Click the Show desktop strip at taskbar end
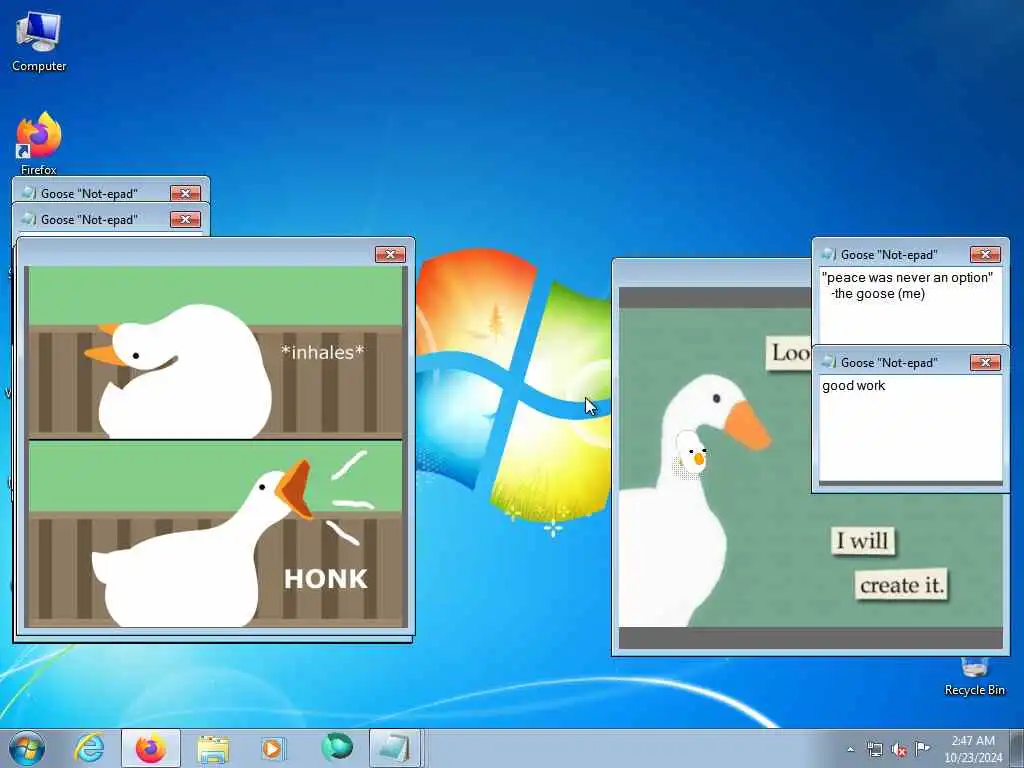Image resolution: width=1024 pixels, height=768 pixels. tap(1016, 748)
